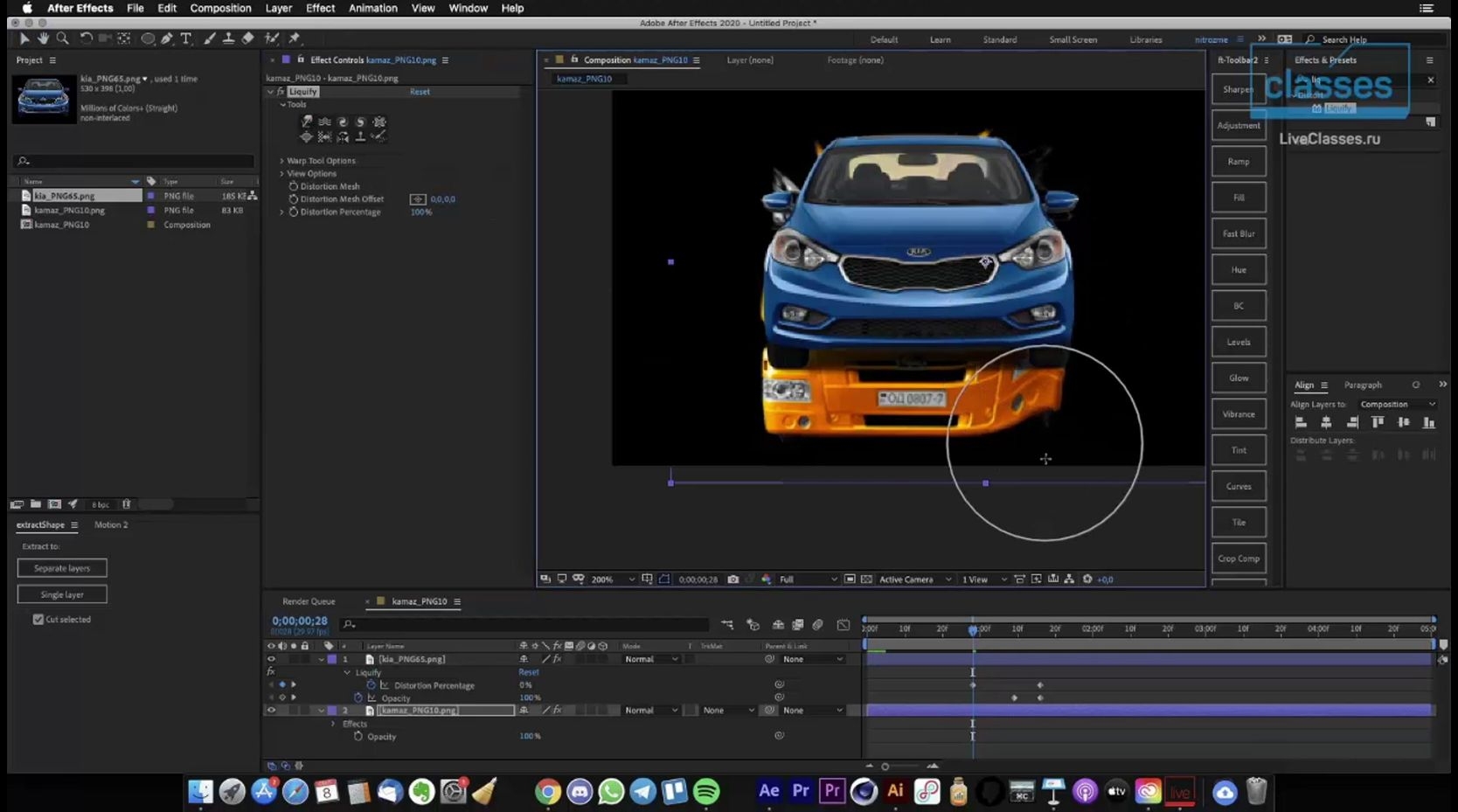This screenshot has width=1458, height=812.
Task: Open the Effect menu
Action: coord(320,8)
